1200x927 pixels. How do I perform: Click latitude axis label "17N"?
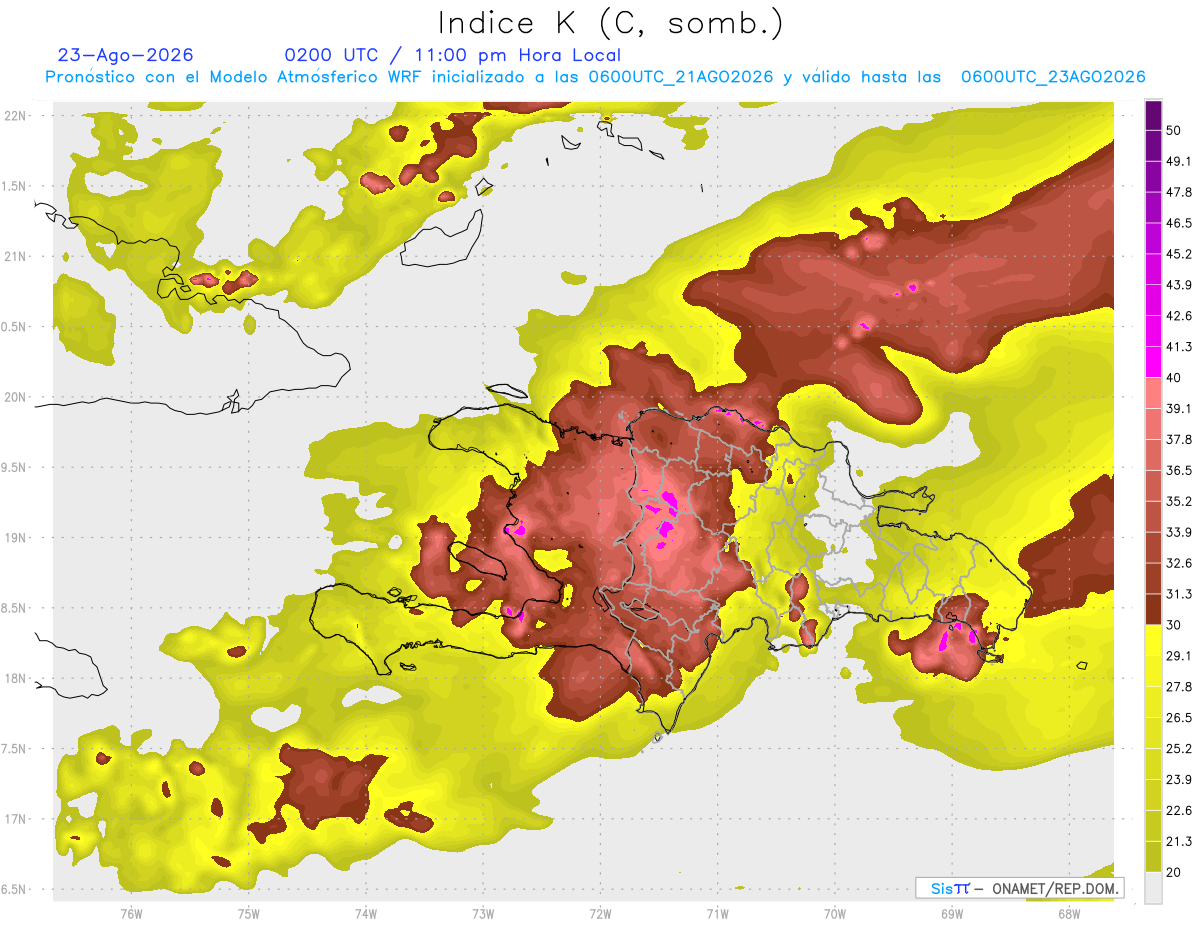click(17, 820)
